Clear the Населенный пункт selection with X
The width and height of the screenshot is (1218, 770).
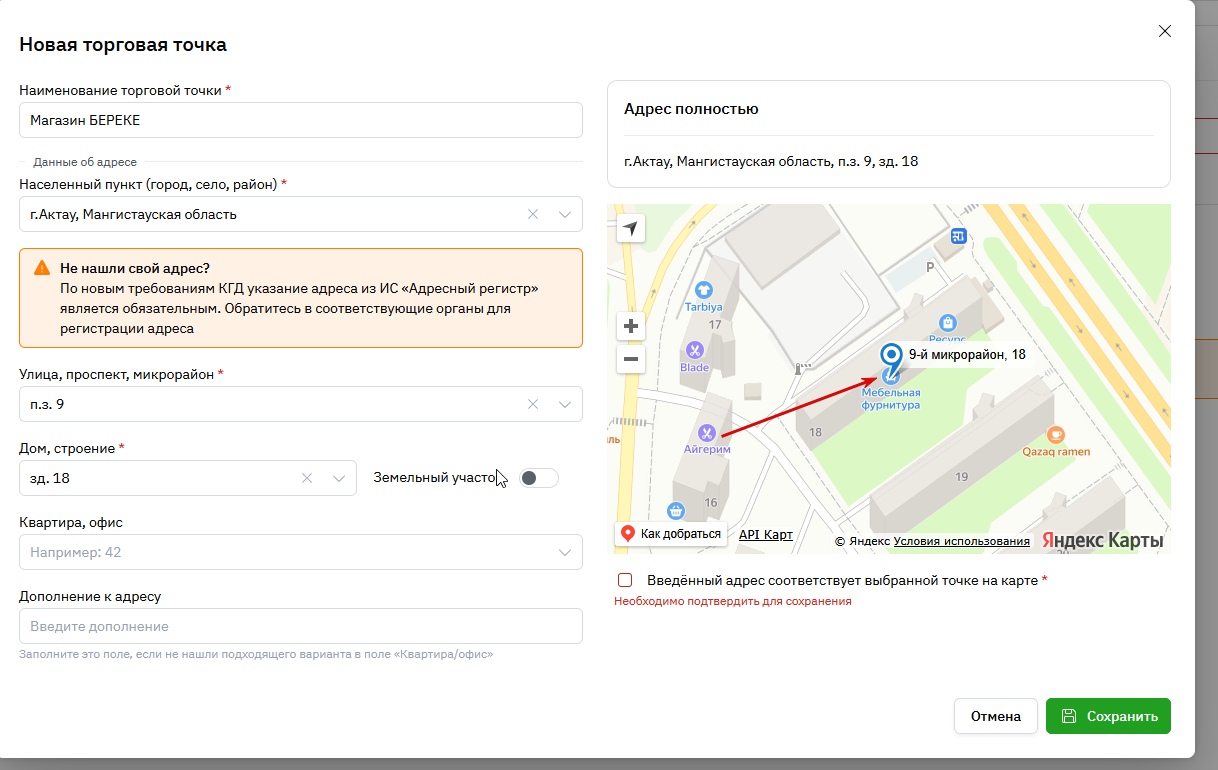(533, 214)
